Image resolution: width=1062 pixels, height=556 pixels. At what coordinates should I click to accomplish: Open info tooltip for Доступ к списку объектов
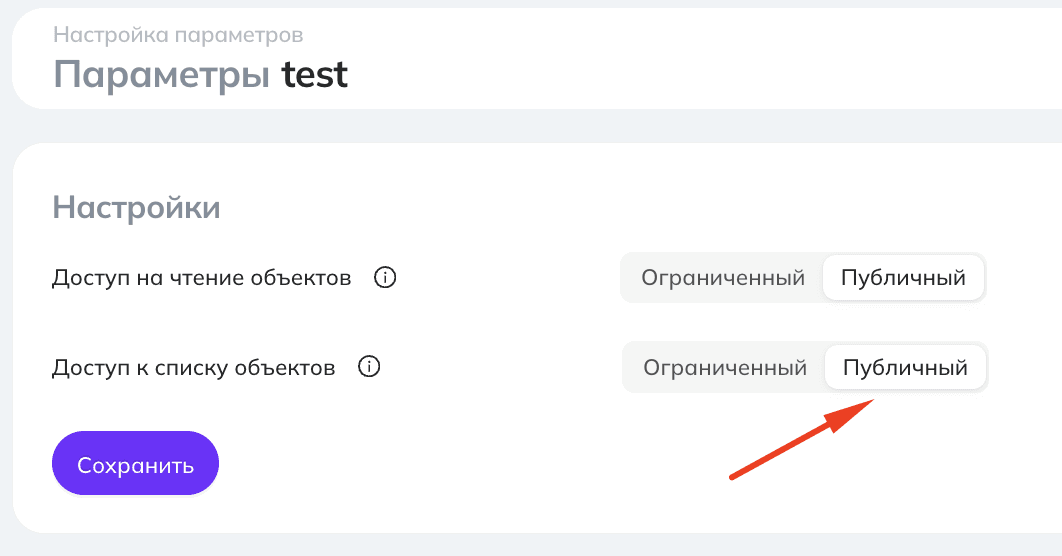(368, 367)
